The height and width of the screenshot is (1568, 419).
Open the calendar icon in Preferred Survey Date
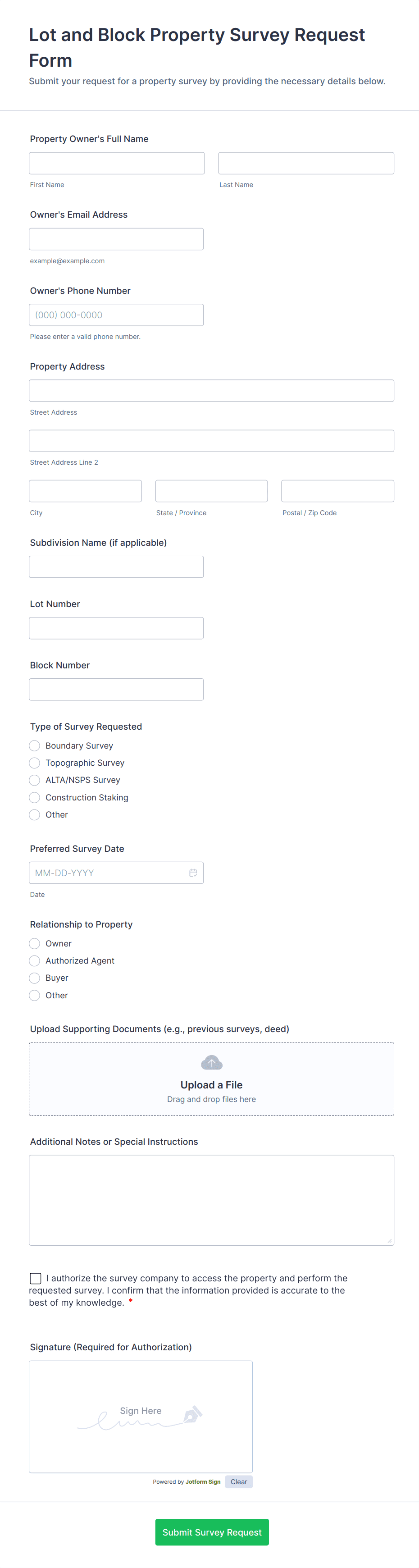click(193, 872)
